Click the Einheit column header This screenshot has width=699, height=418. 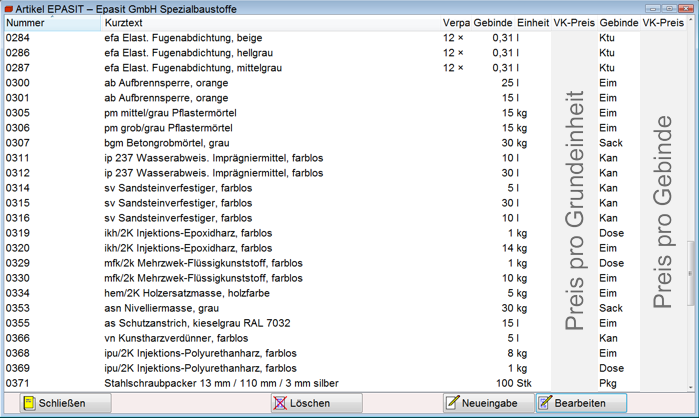coord(533,23)
